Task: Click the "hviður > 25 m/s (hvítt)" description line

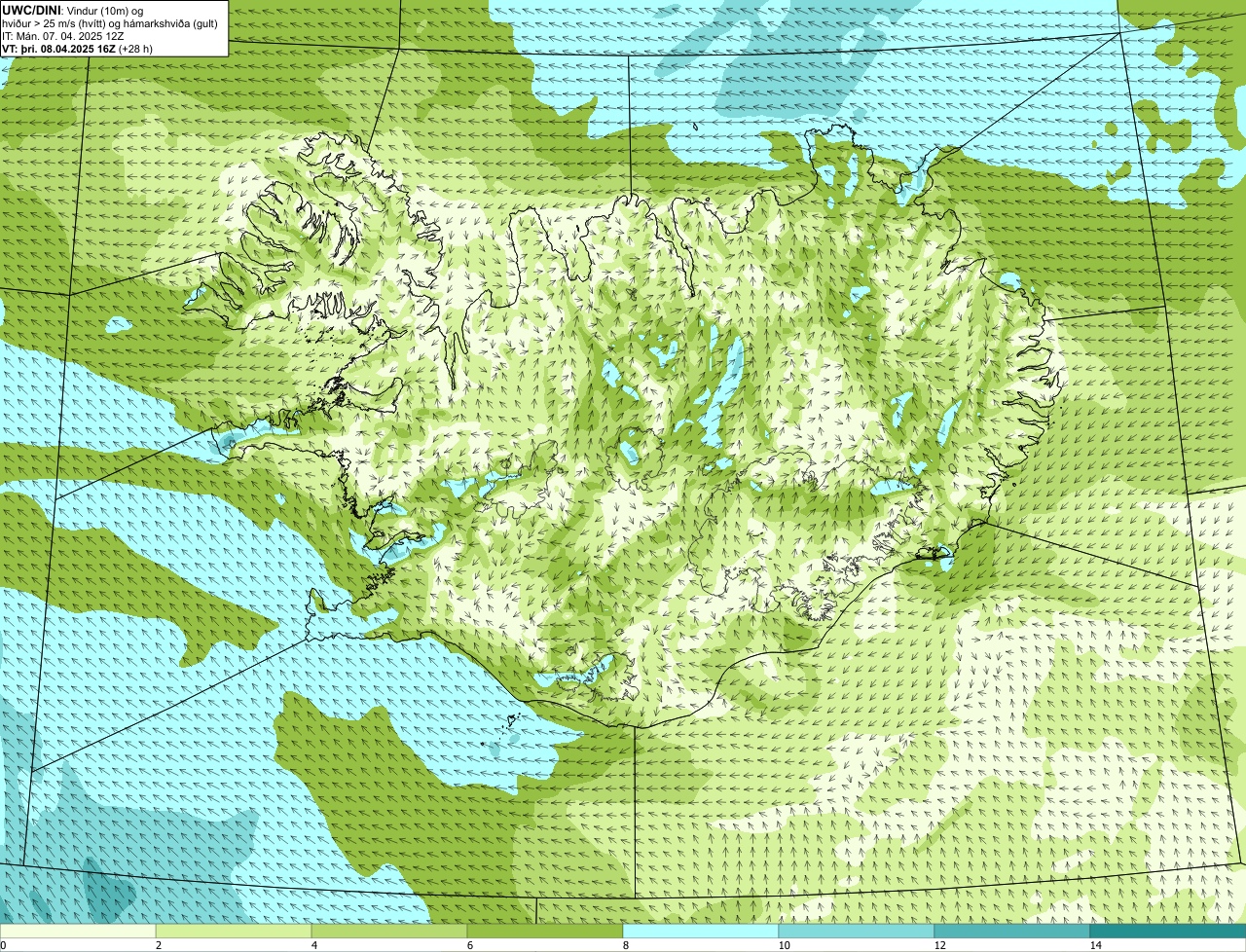Action: point(110,22)
